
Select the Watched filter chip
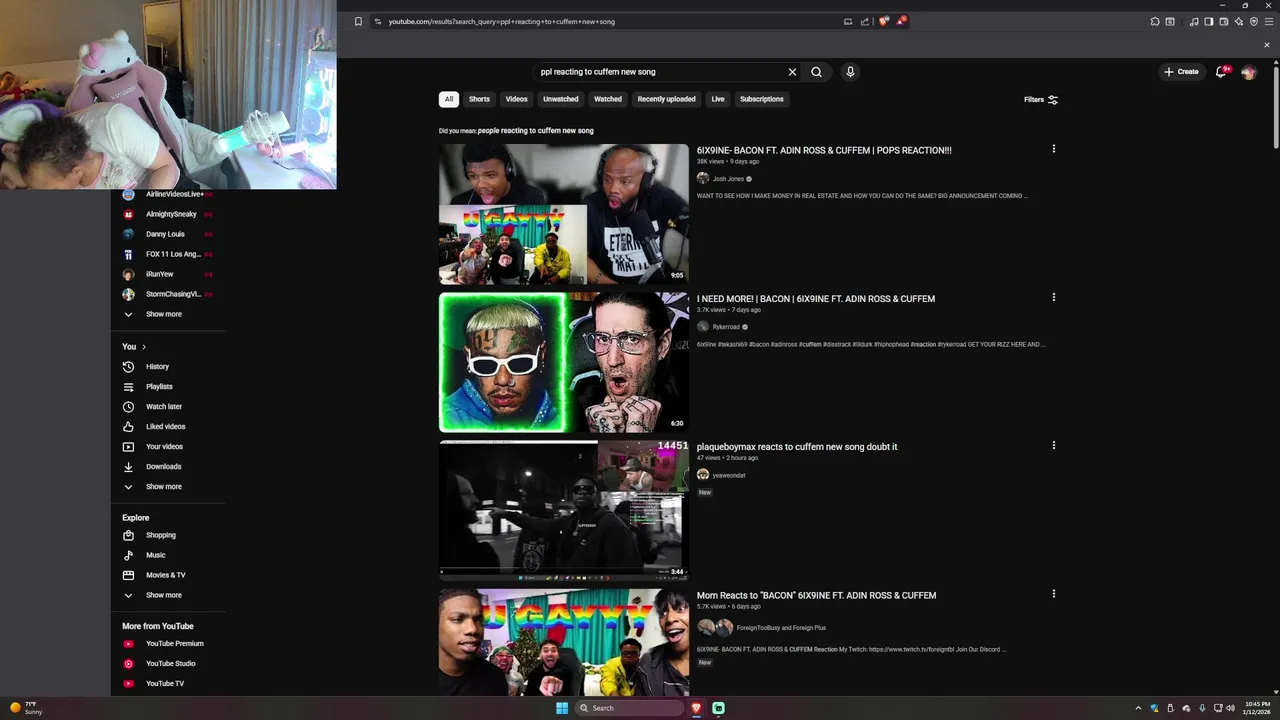pos(608,99)
